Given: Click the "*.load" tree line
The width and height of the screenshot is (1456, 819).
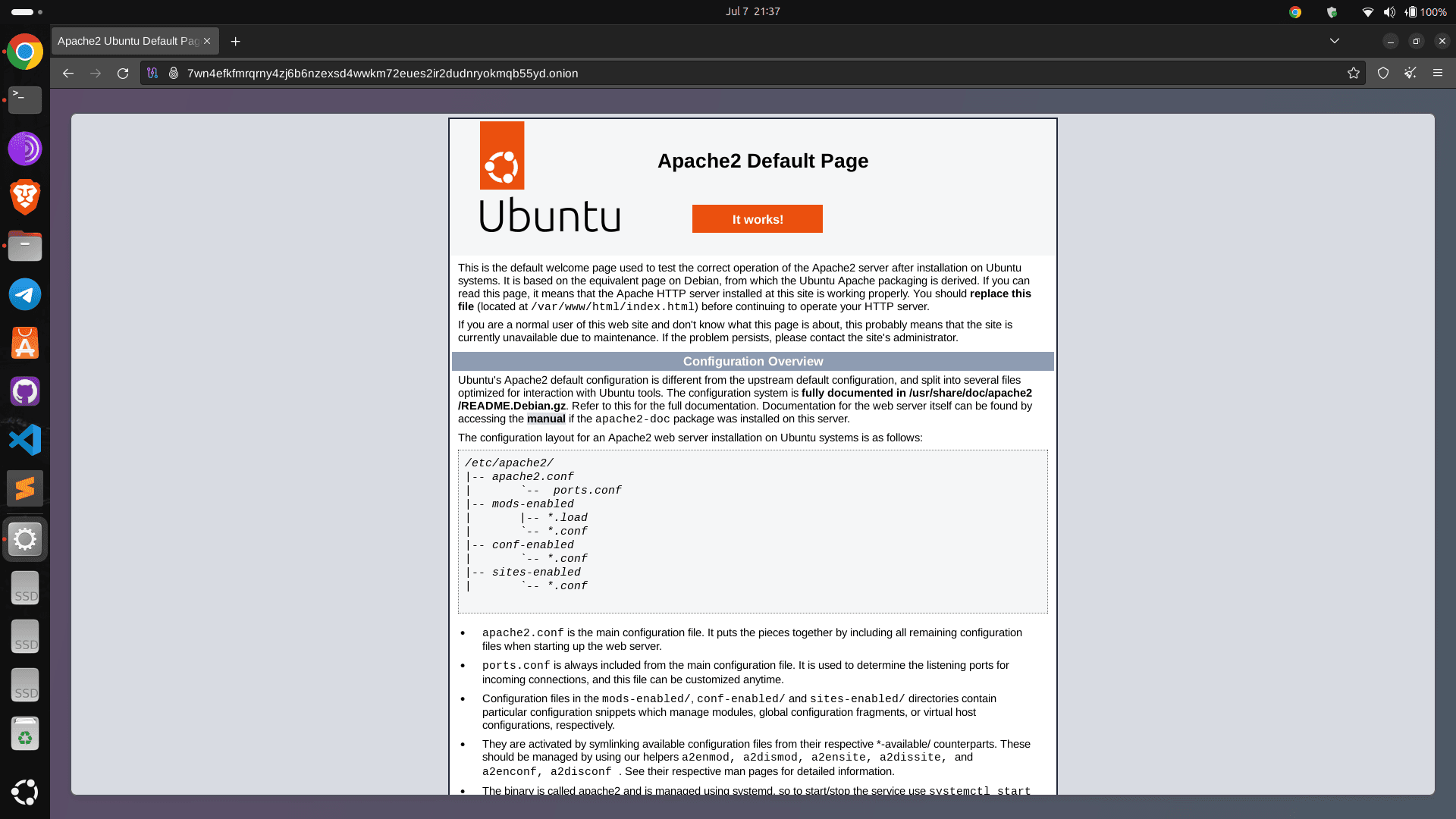Looking at the screenshot, I should tap(568, 517).
